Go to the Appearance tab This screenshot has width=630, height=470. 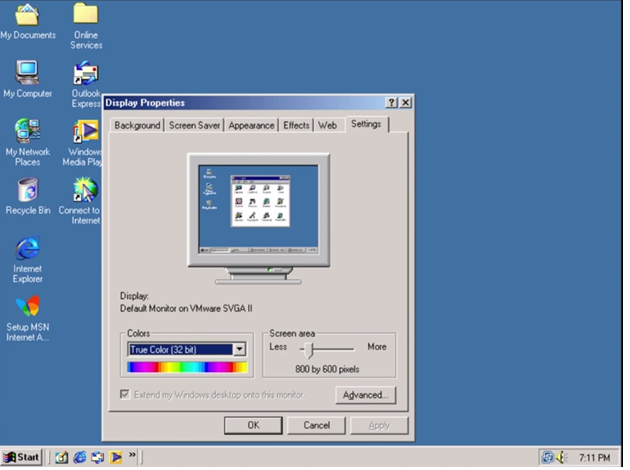pyautogui.click(x=251, y=126)
